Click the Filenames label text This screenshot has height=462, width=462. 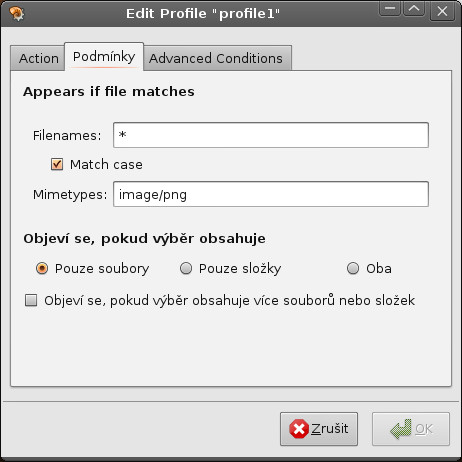67,136
